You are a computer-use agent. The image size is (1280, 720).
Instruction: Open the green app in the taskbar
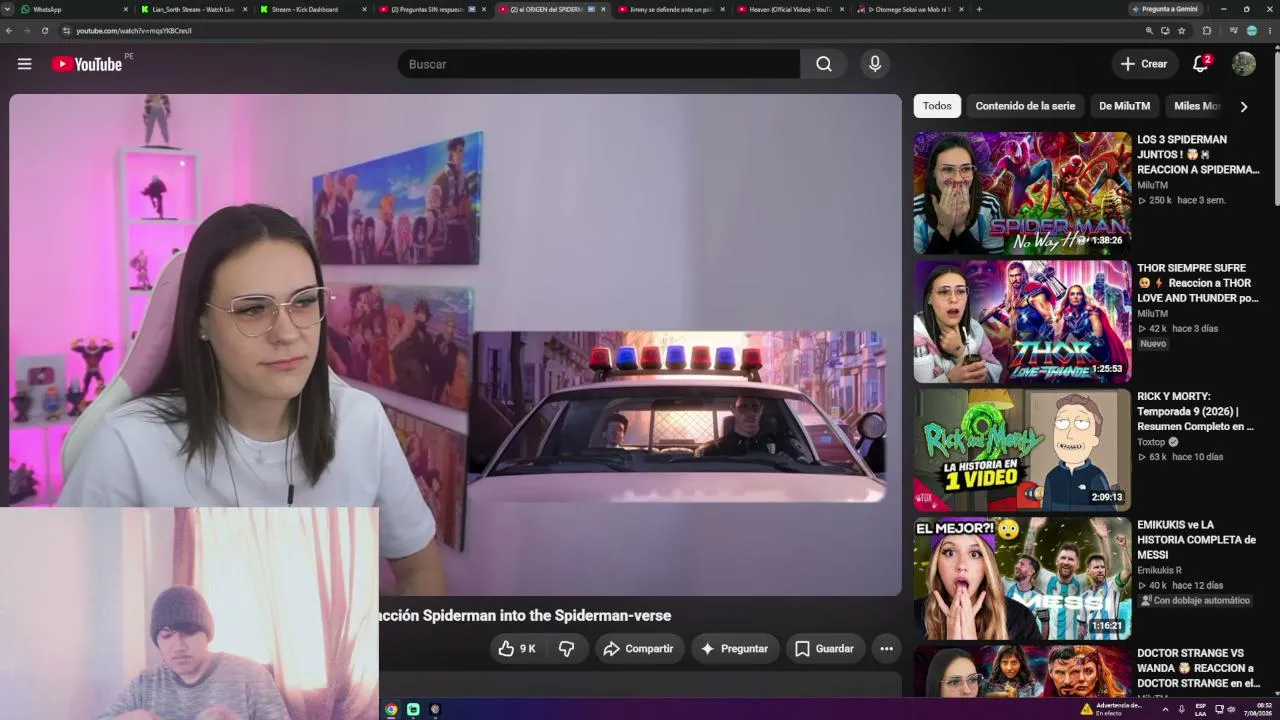tap(413, 710)
